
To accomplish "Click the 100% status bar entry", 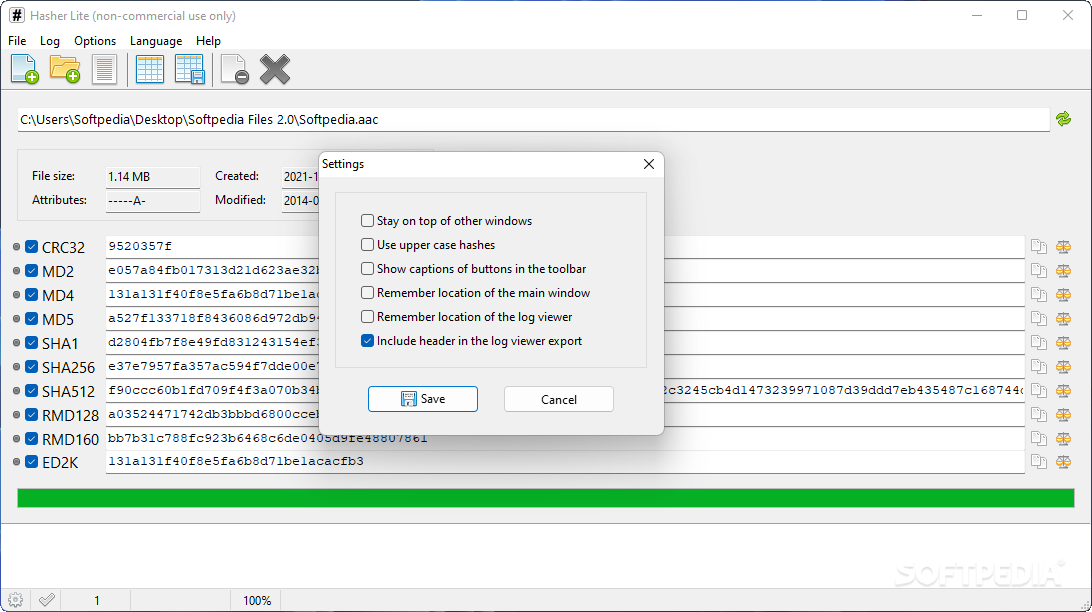I will [x=257, y=600].
